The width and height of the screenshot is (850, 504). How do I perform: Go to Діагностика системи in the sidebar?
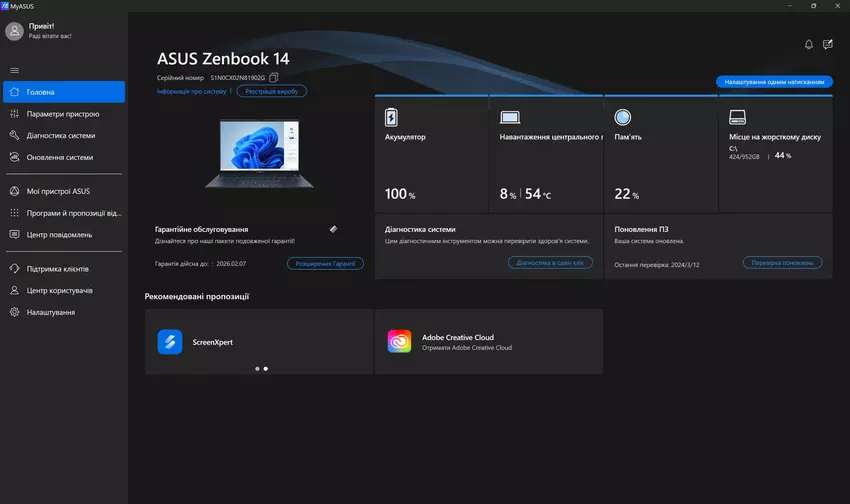[61, 135]
